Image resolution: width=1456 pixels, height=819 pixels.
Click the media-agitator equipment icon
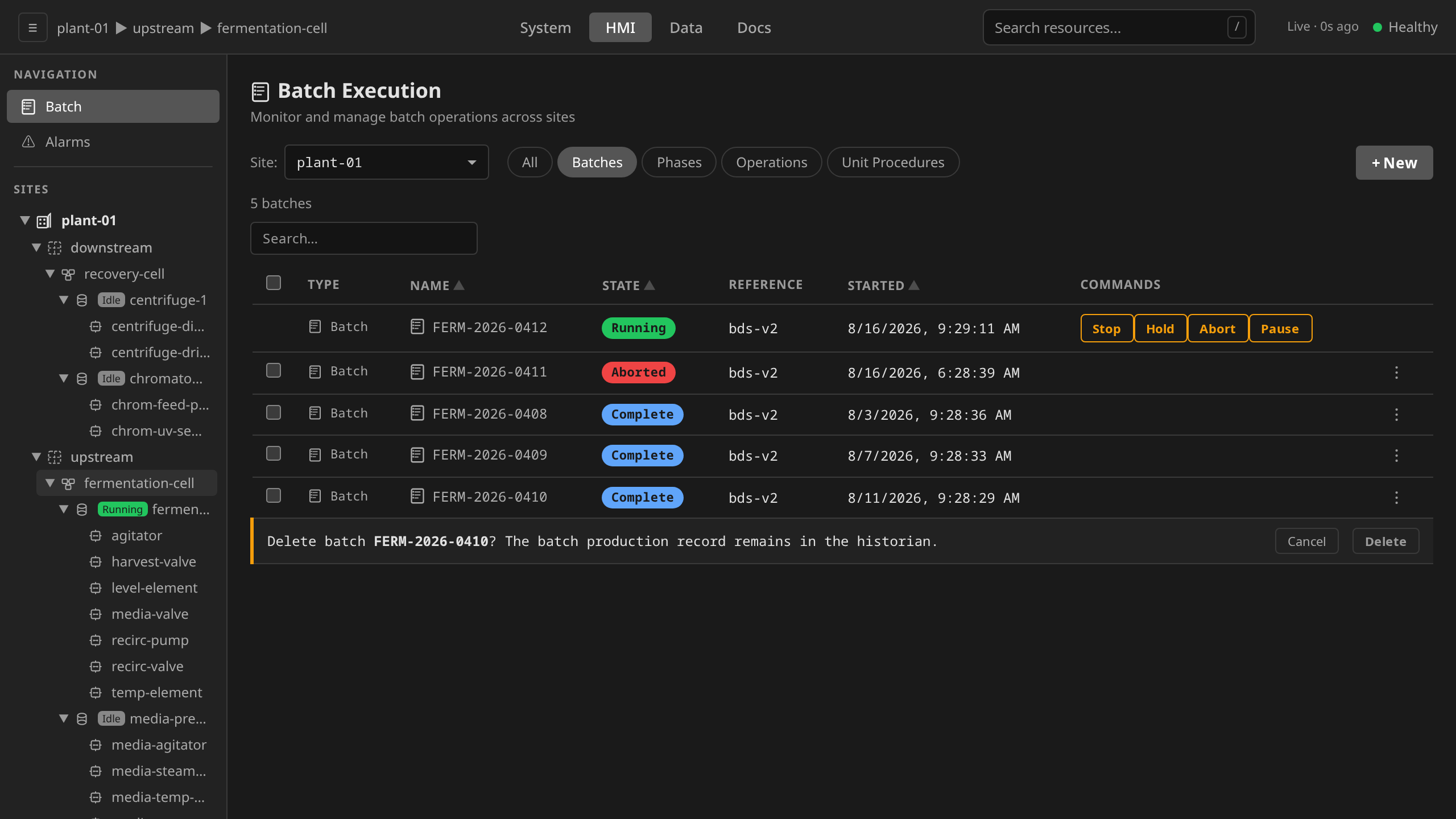(x=96, y=745)
